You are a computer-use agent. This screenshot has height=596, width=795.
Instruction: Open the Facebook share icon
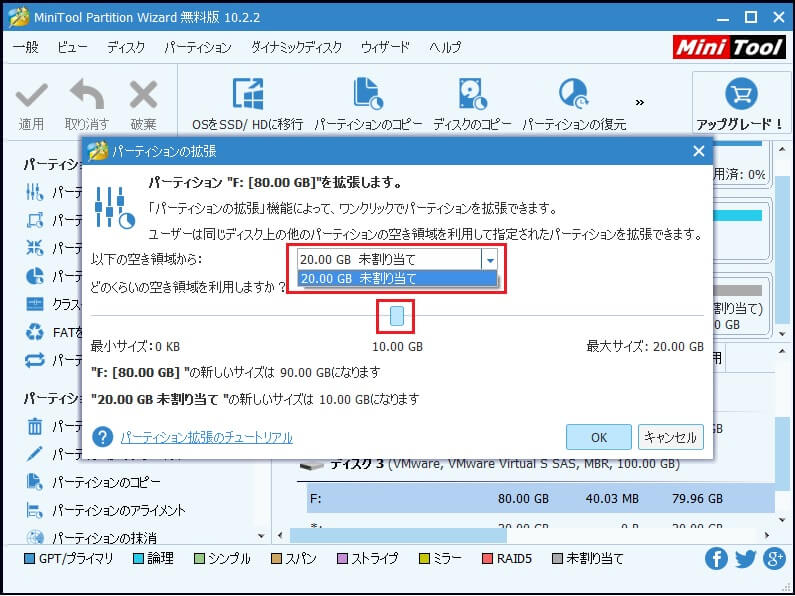716,559
